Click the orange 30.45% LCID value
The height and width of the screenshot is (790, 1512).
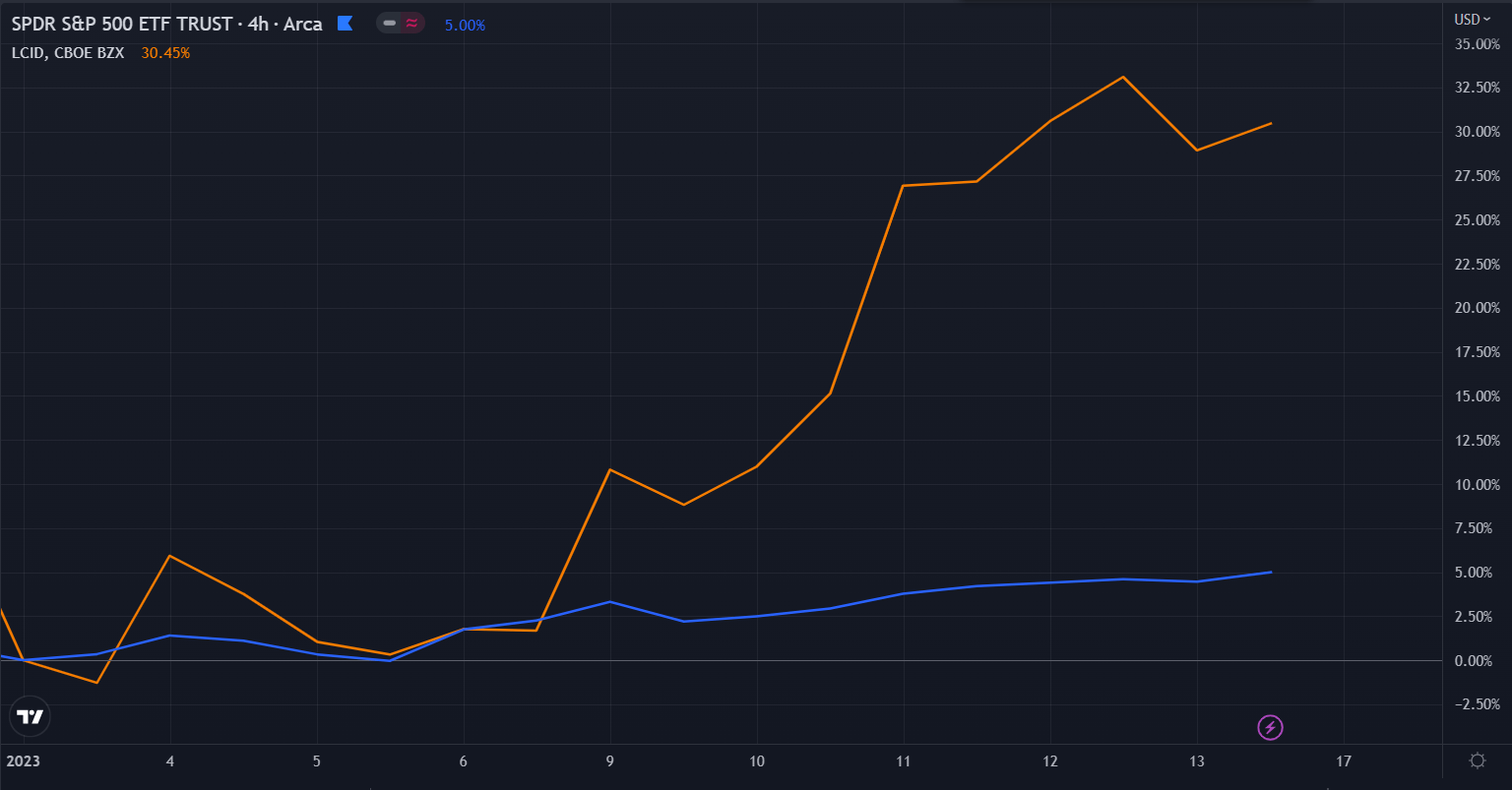[x=165, y=53]
